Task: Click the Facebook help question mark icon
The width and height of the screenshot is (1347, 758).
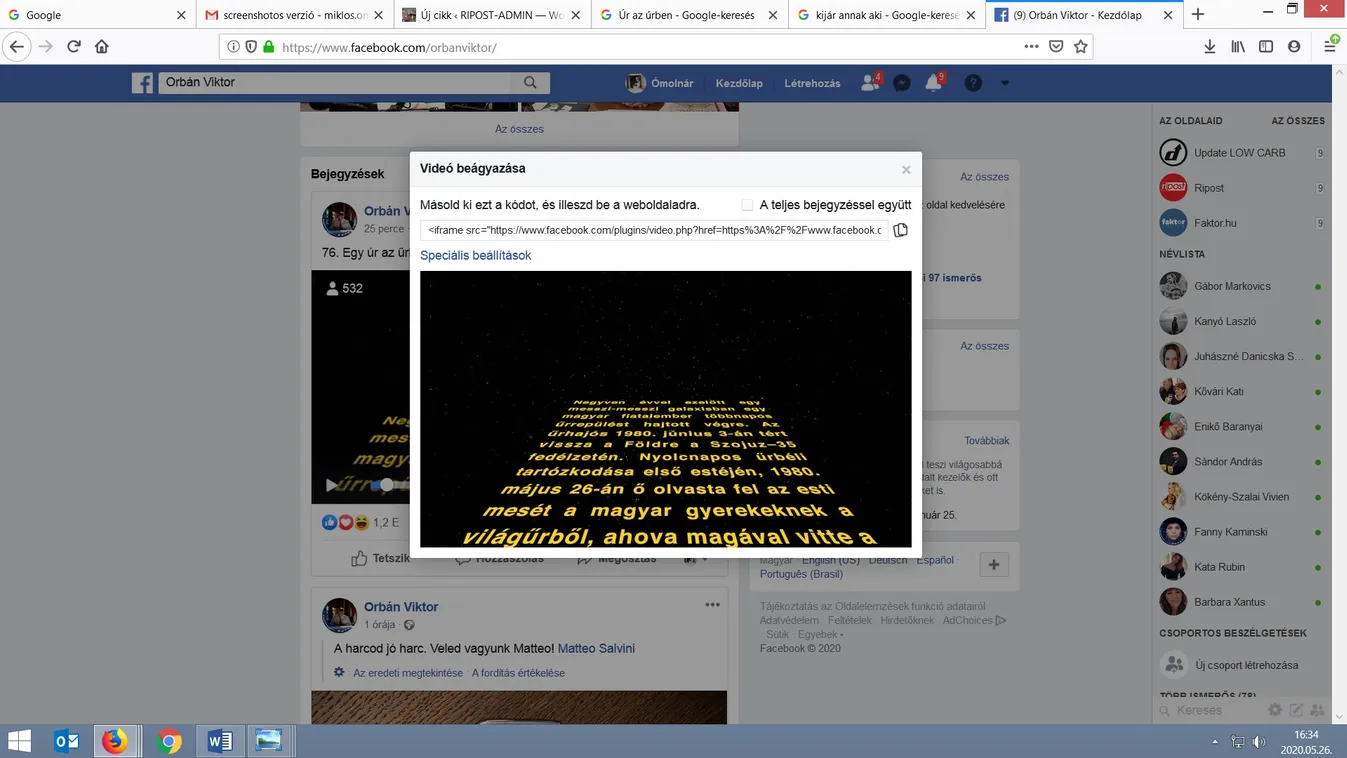Action: [x=973, y=83]
